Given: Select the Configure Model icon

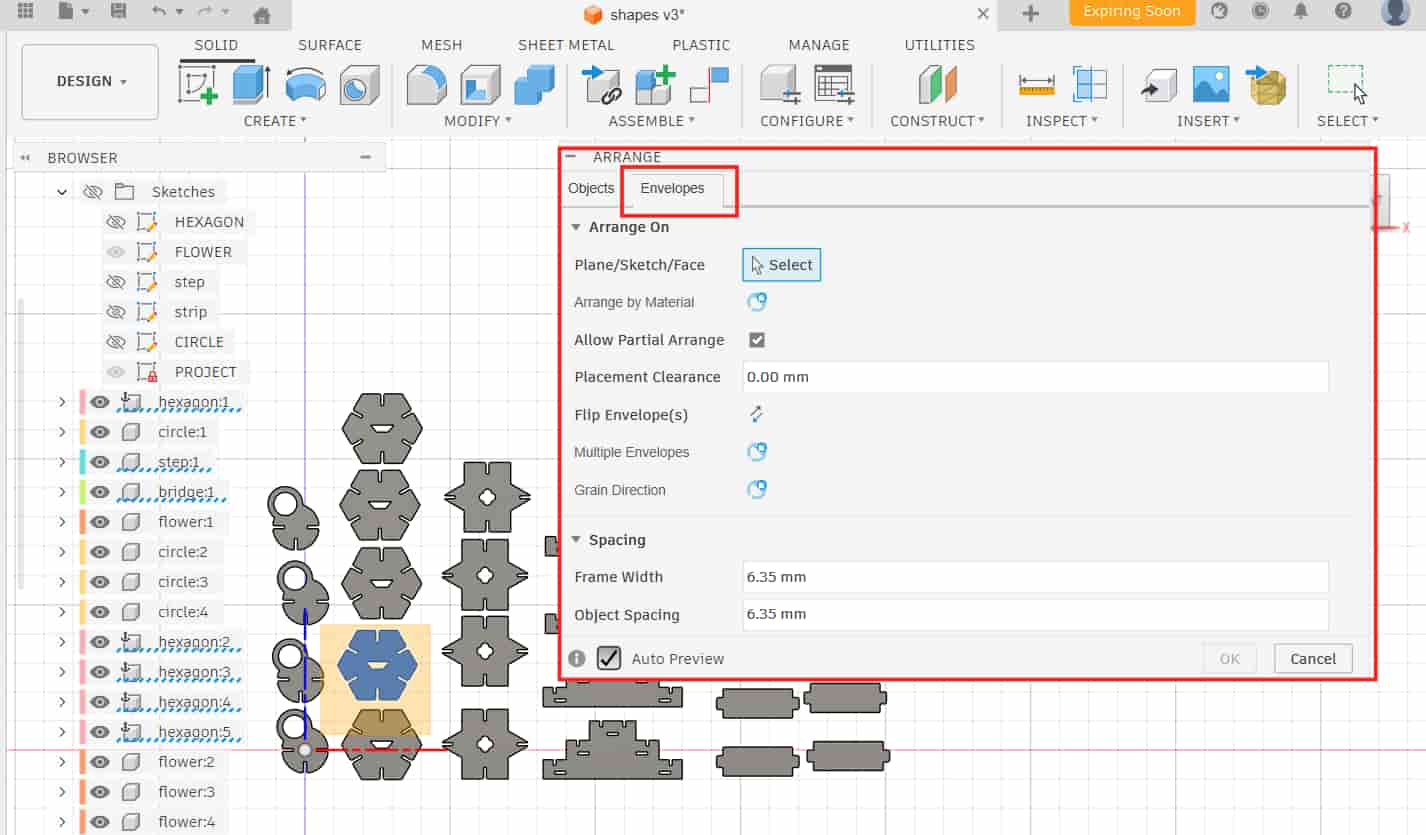Looking at the screenshot, I should (x=780, y=84).
